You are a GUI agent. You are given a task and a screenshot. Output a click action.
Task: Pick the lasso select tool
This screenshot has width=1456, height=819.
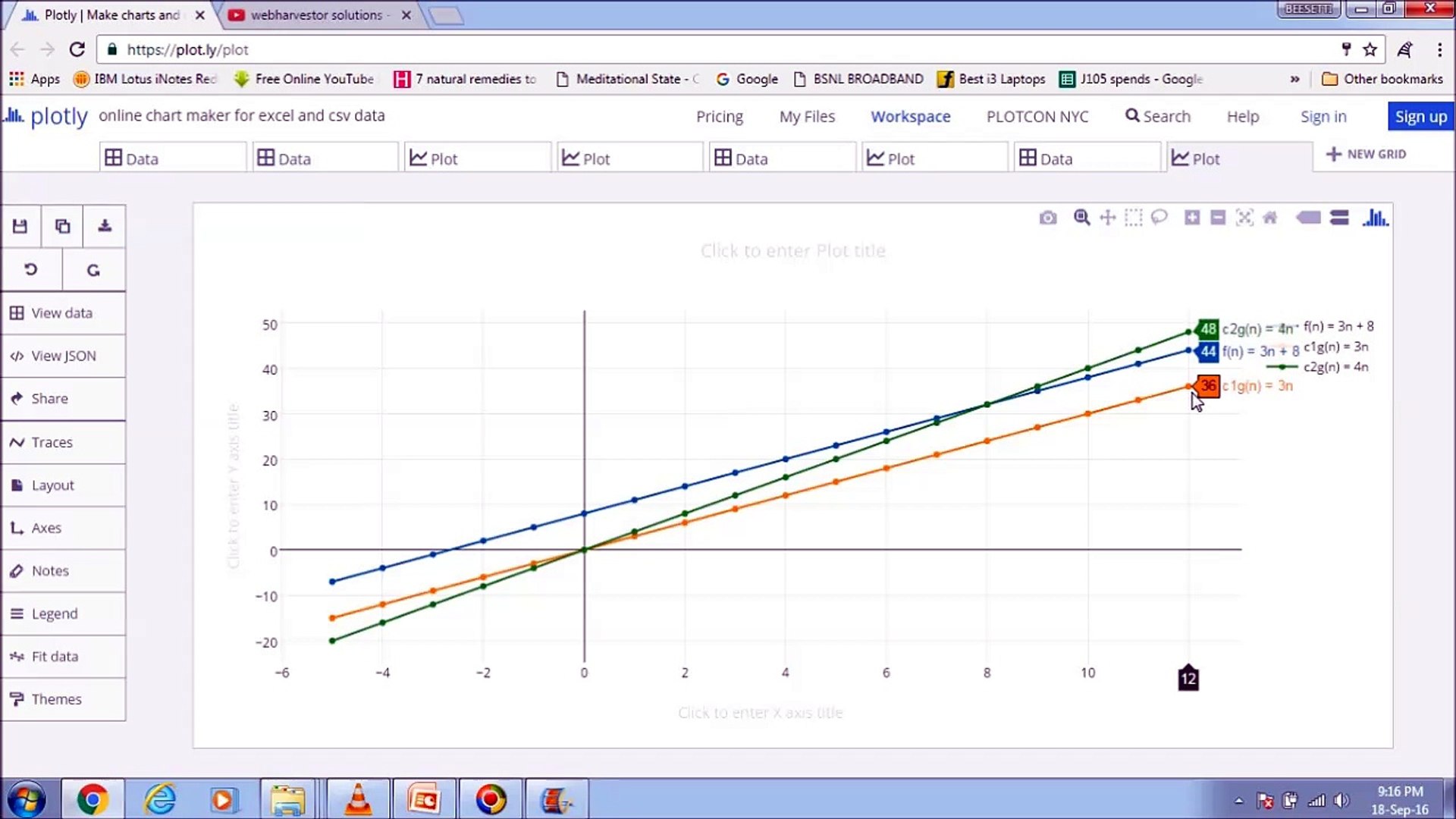pyautogui.click(x=1159, y=218)
